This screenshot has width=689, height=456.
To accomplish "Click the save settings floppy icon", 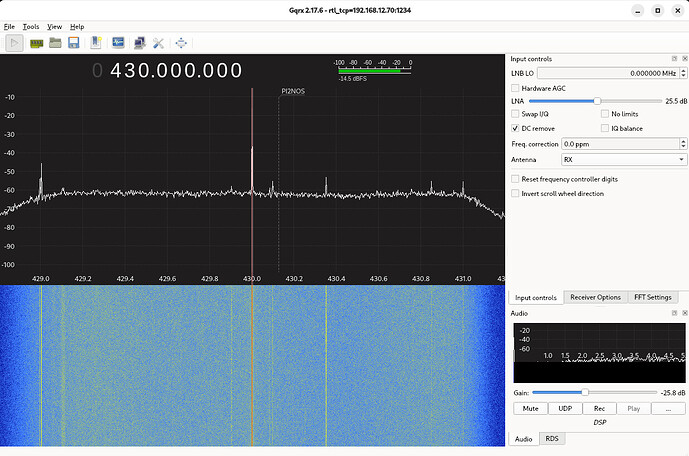I will point(73,43).
